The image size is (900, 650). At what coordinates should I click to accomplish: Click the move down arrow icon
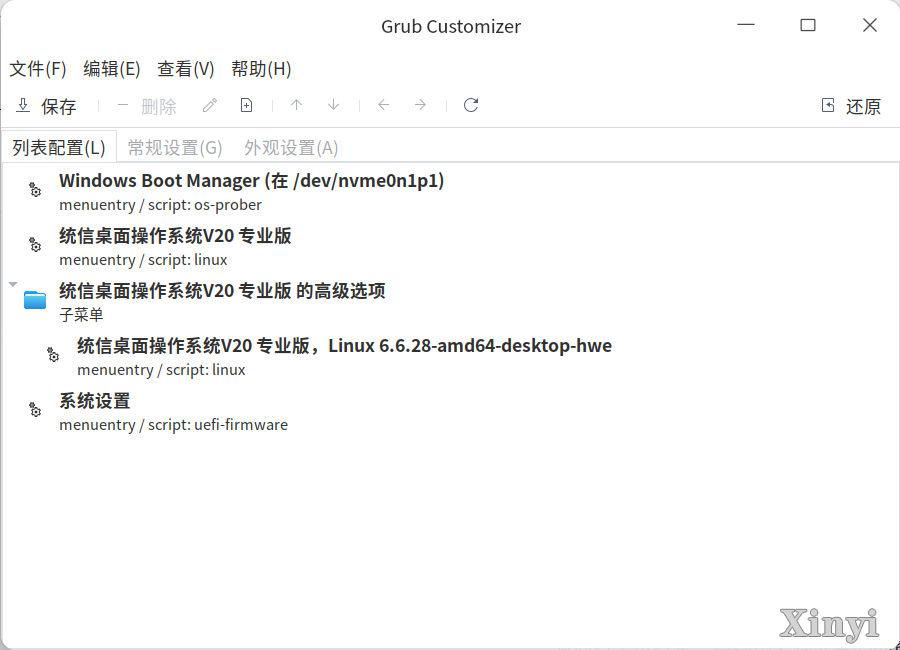pyautogui.click(x=333, y=105)
